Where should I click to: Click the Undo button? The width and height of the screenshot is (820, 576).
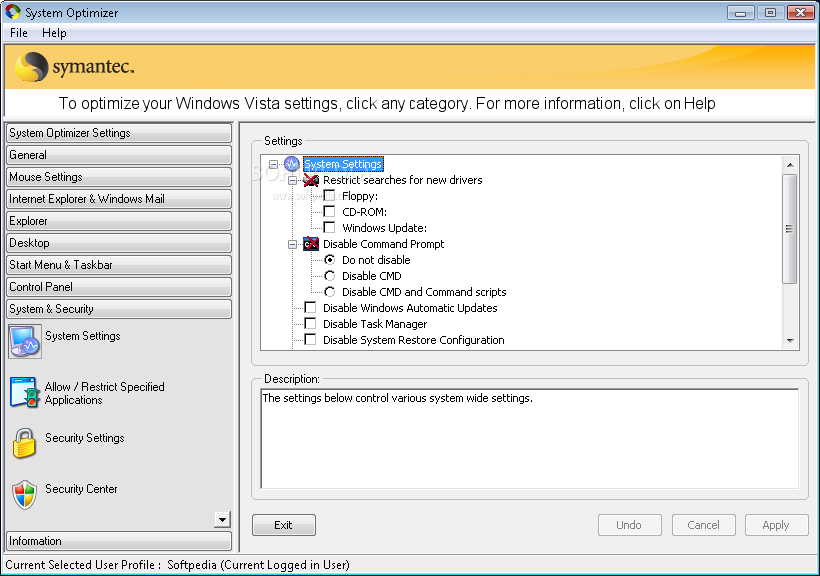pos(630,525)
